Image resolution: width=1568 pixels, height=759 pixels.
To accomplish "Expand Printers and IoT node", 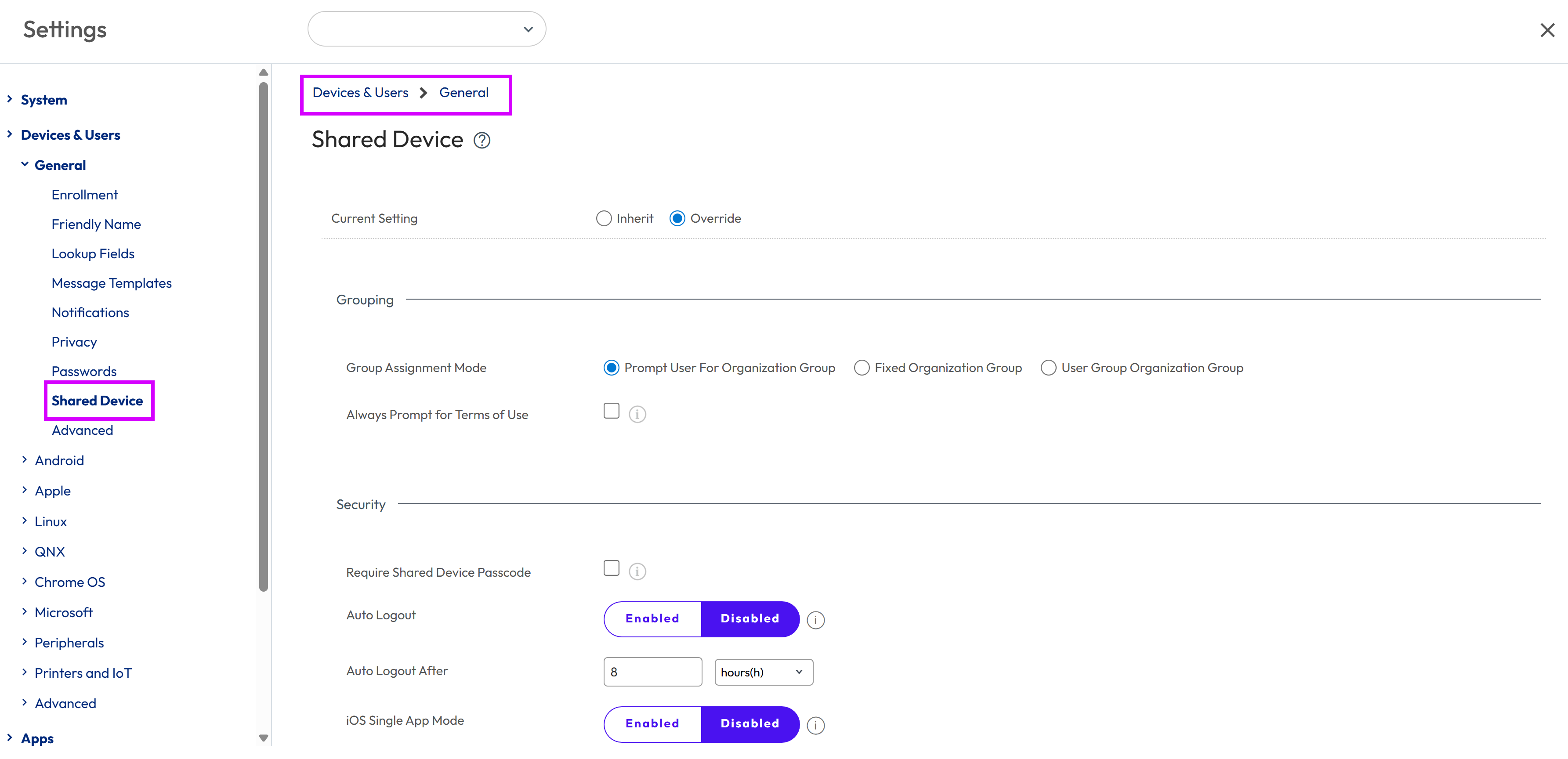I will click(x=24, y=672).
